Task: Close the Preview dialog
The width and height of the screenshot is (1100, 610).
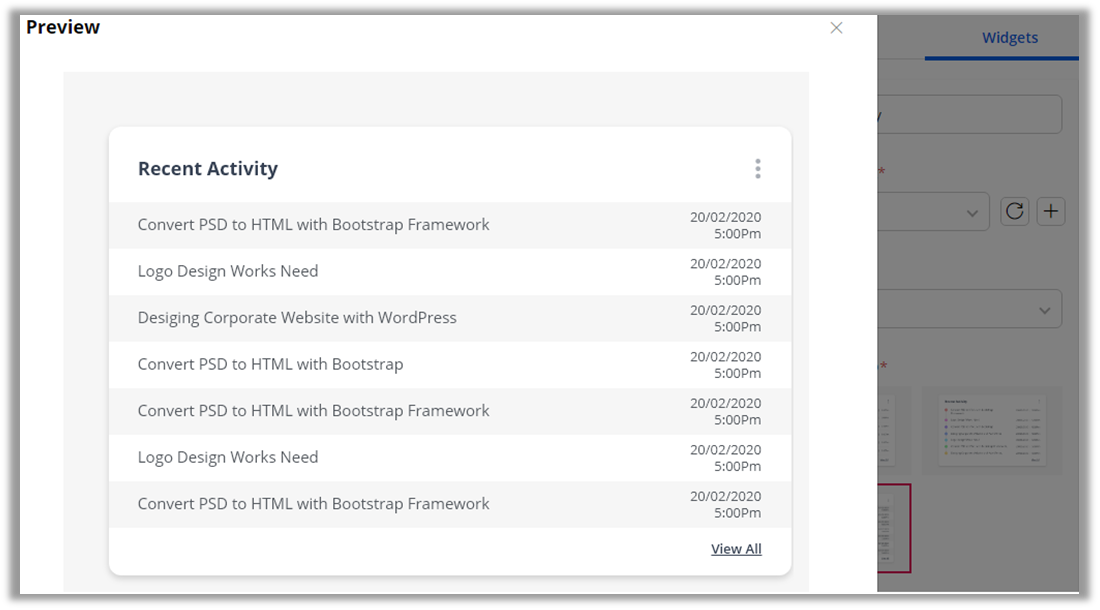Action: coord(836,28)
